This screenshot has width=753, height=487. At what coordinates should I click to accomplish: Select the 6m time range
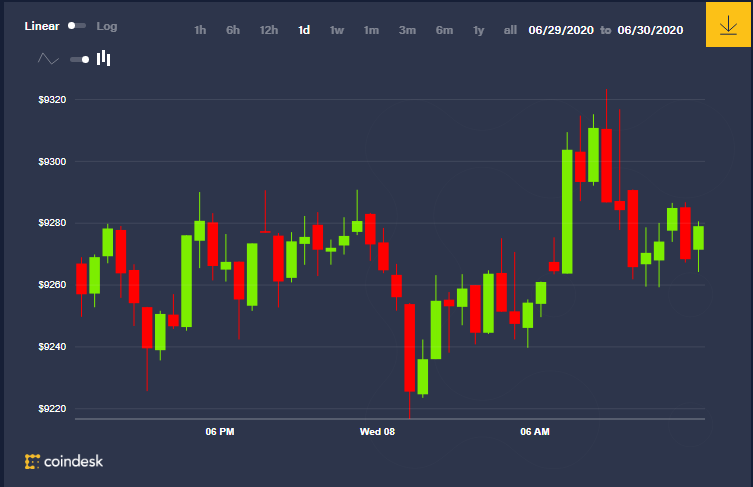coord(444,30)
